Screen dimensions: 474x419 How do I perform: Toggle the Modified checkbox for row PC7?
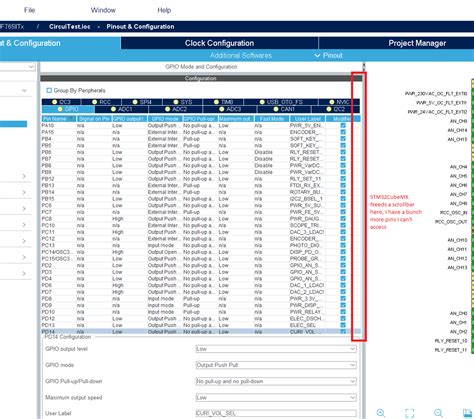tap(343, 212)
